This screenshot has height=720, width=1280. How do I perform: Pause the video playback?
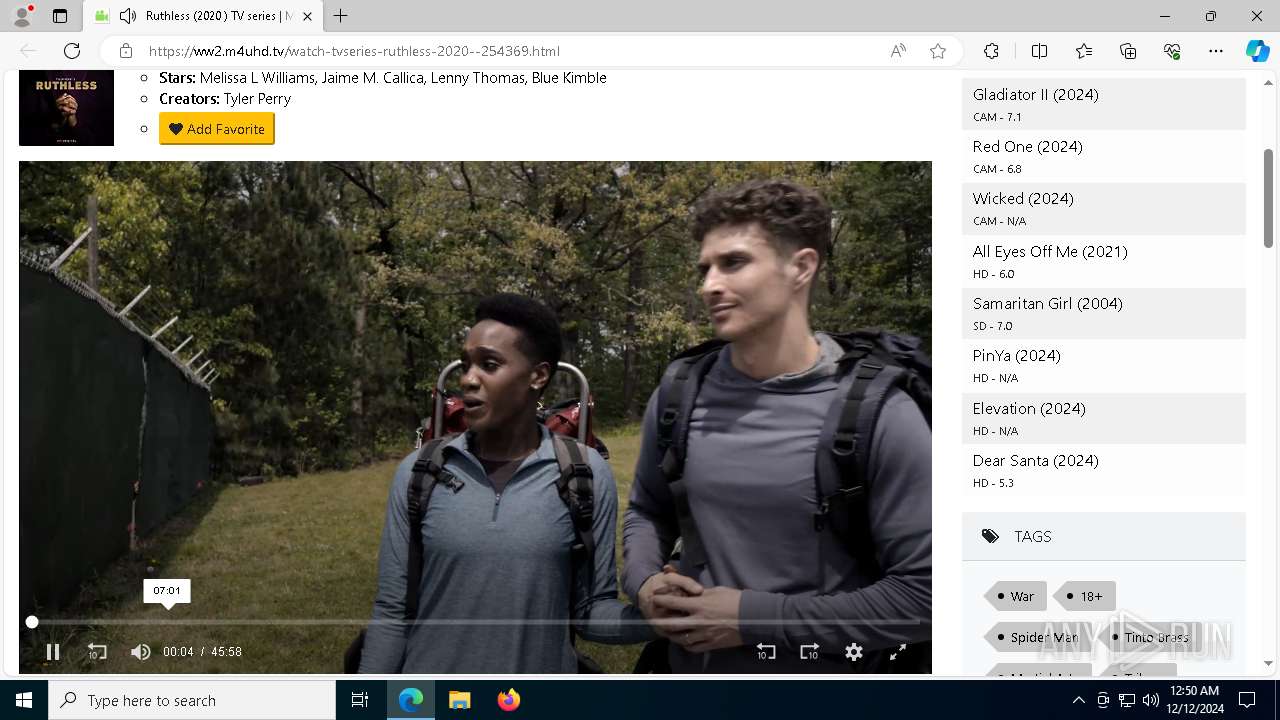click(x=53, y=652)
